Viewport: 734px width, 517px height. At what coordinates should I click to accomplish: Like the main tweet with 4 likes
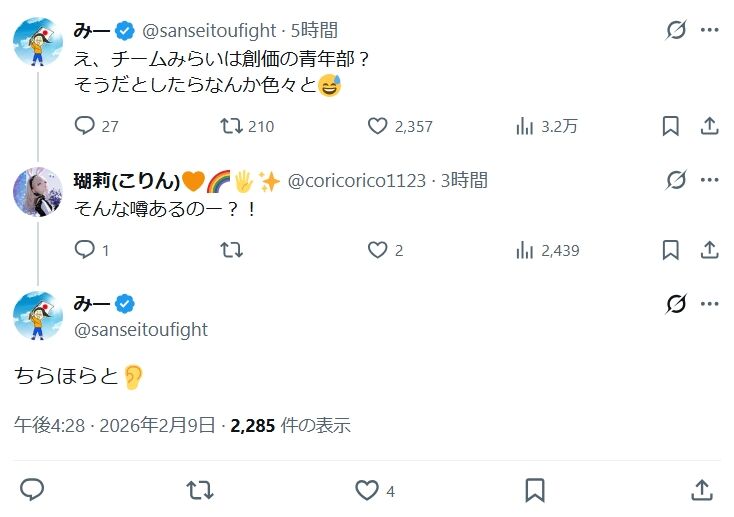(367, 490)
